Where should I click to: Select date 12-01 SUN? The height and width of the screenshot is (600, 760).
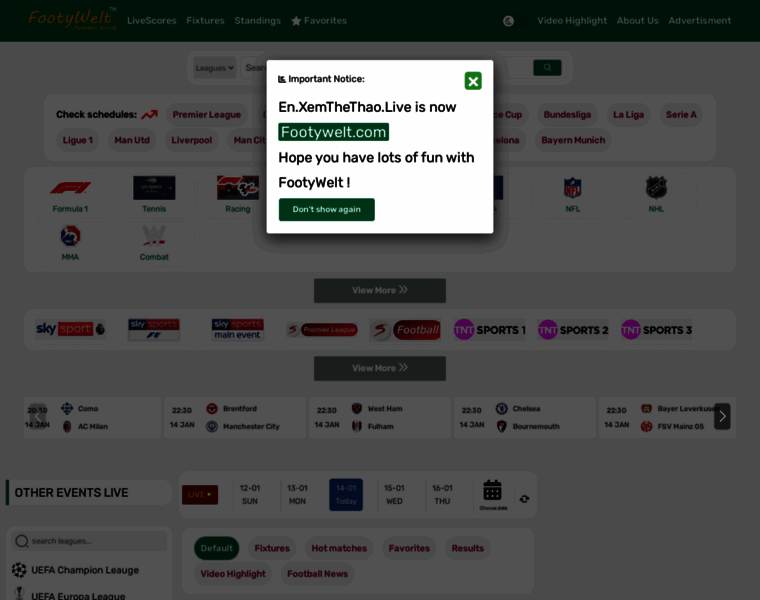tap(250, 494)
